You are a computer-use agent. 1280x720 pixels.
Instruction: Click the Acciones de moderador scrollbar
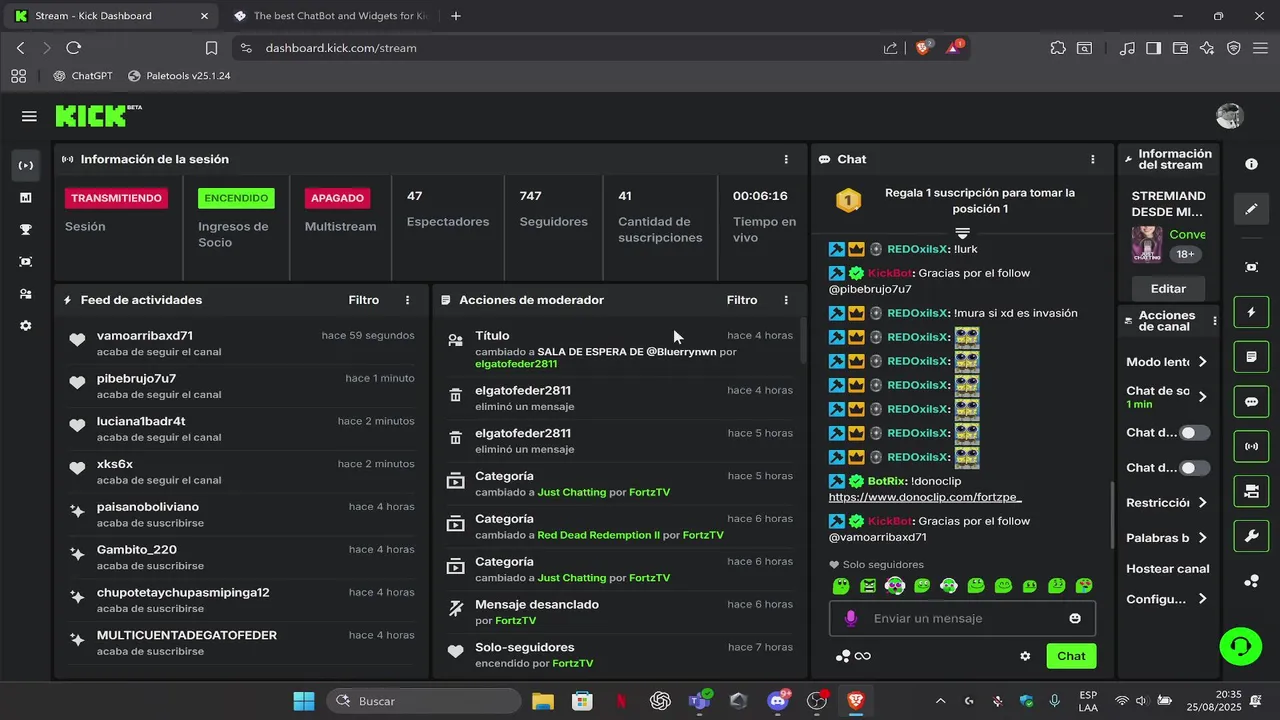point(803,342)
